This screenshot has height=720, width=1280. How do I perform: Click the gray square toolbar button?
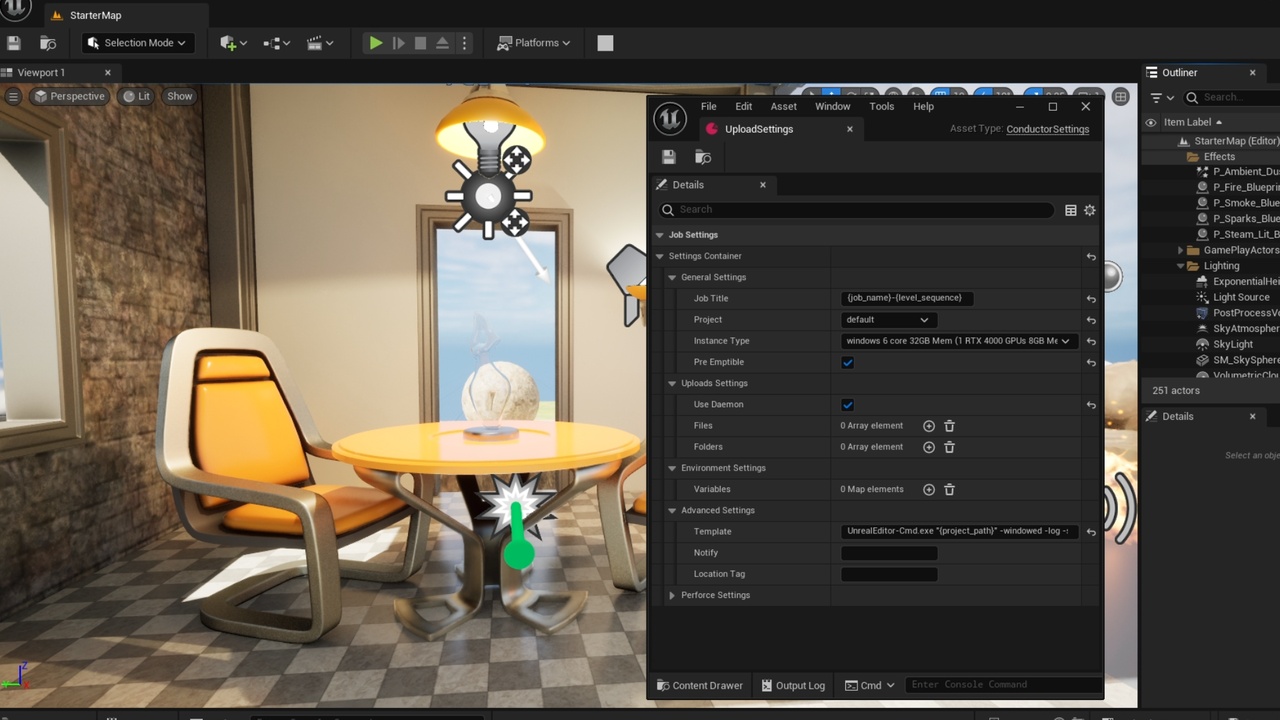tap(605, 43)
